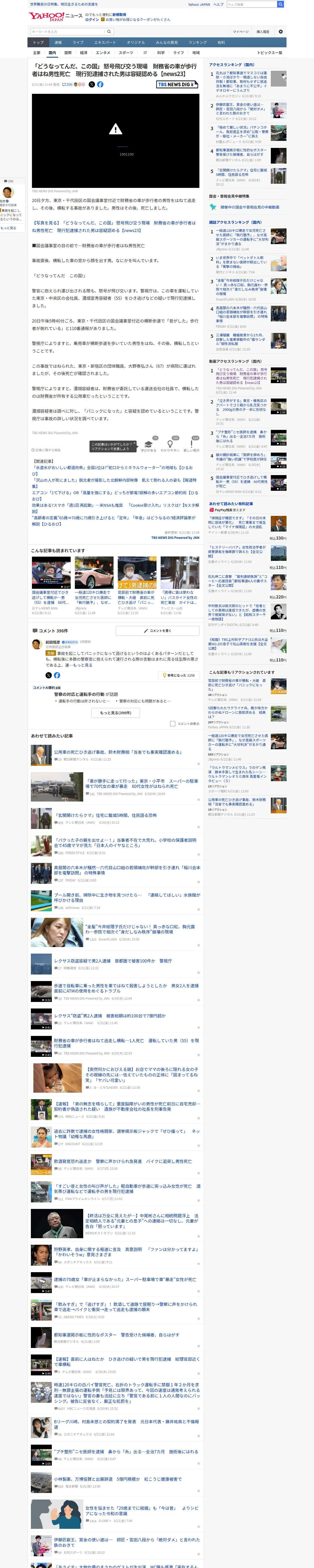This screenshot has width=314, height=1568.
Task: Click the Yahoo! JAPAN logo
Action: [46, 16]
